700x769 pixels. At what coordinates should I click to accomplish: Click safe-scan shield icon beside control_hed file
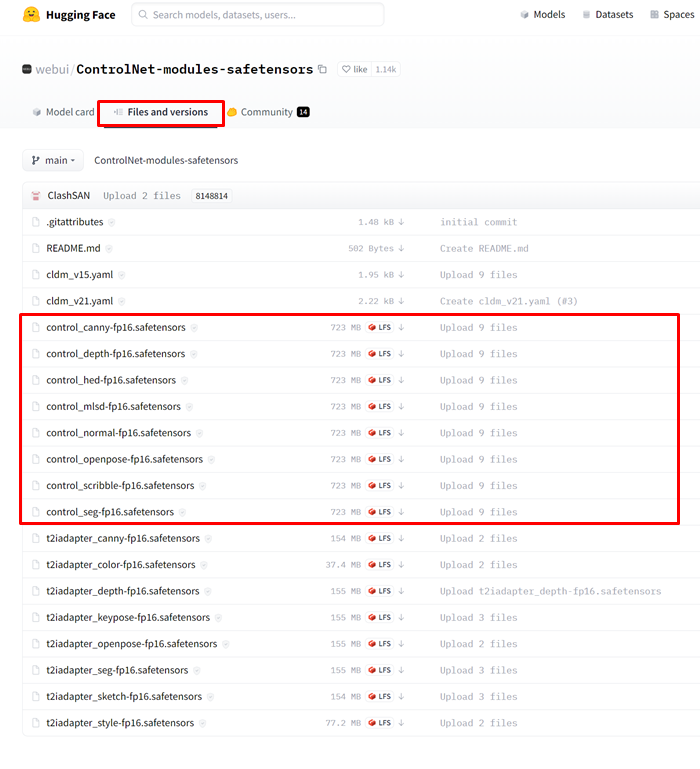point(184,380)
